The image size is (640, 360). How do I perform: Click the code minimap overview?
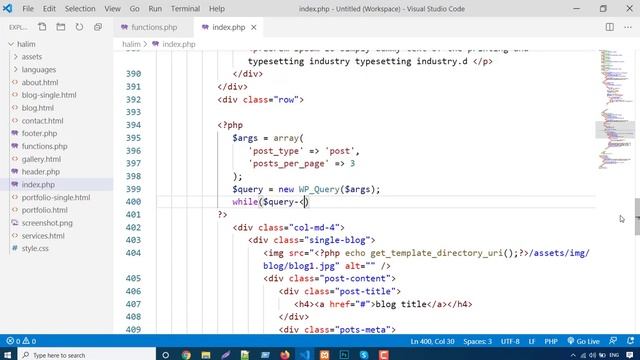(615, 110)
